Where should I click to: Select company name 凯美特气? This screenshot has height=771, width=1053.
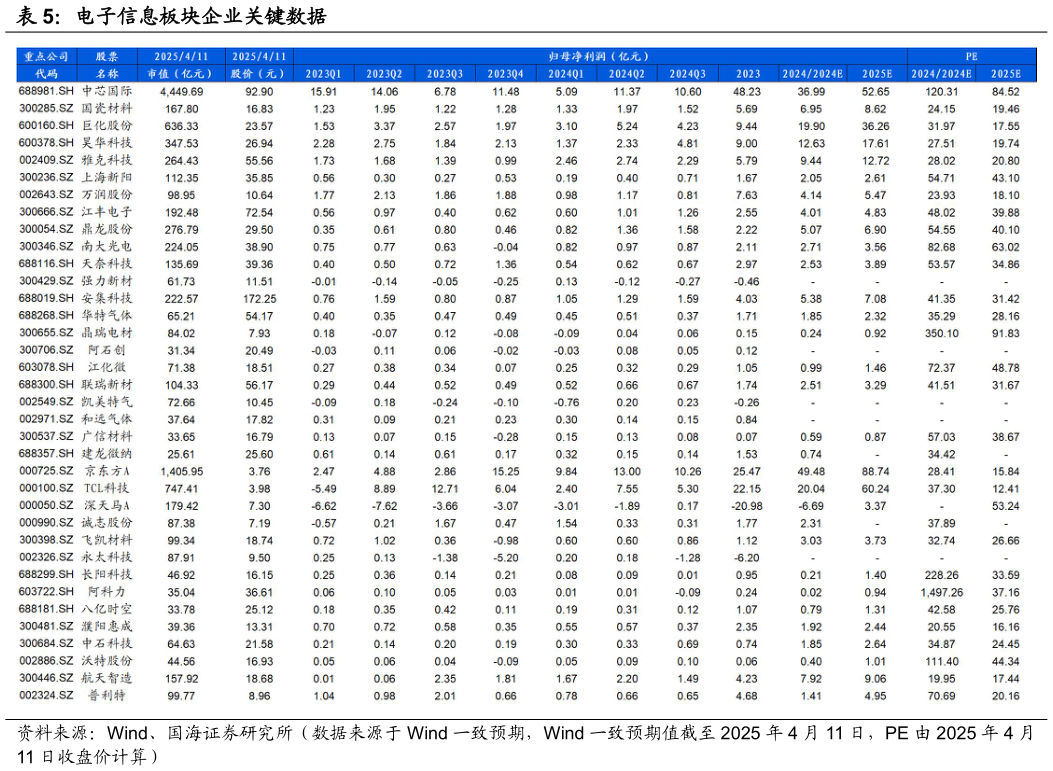107,402
